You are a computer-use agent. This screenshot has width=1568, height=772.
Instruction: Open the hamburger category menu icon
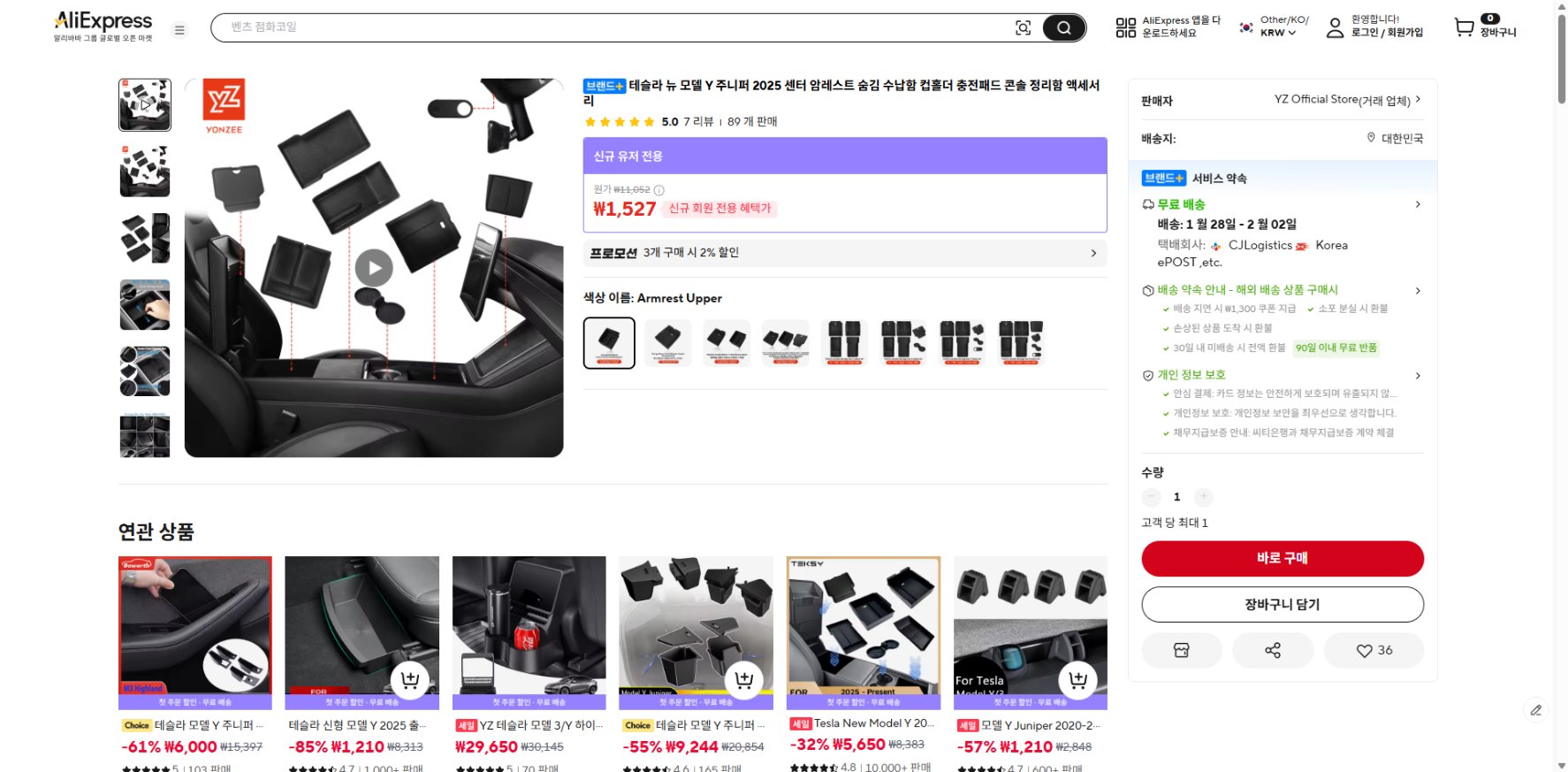(x=179, y=30)
